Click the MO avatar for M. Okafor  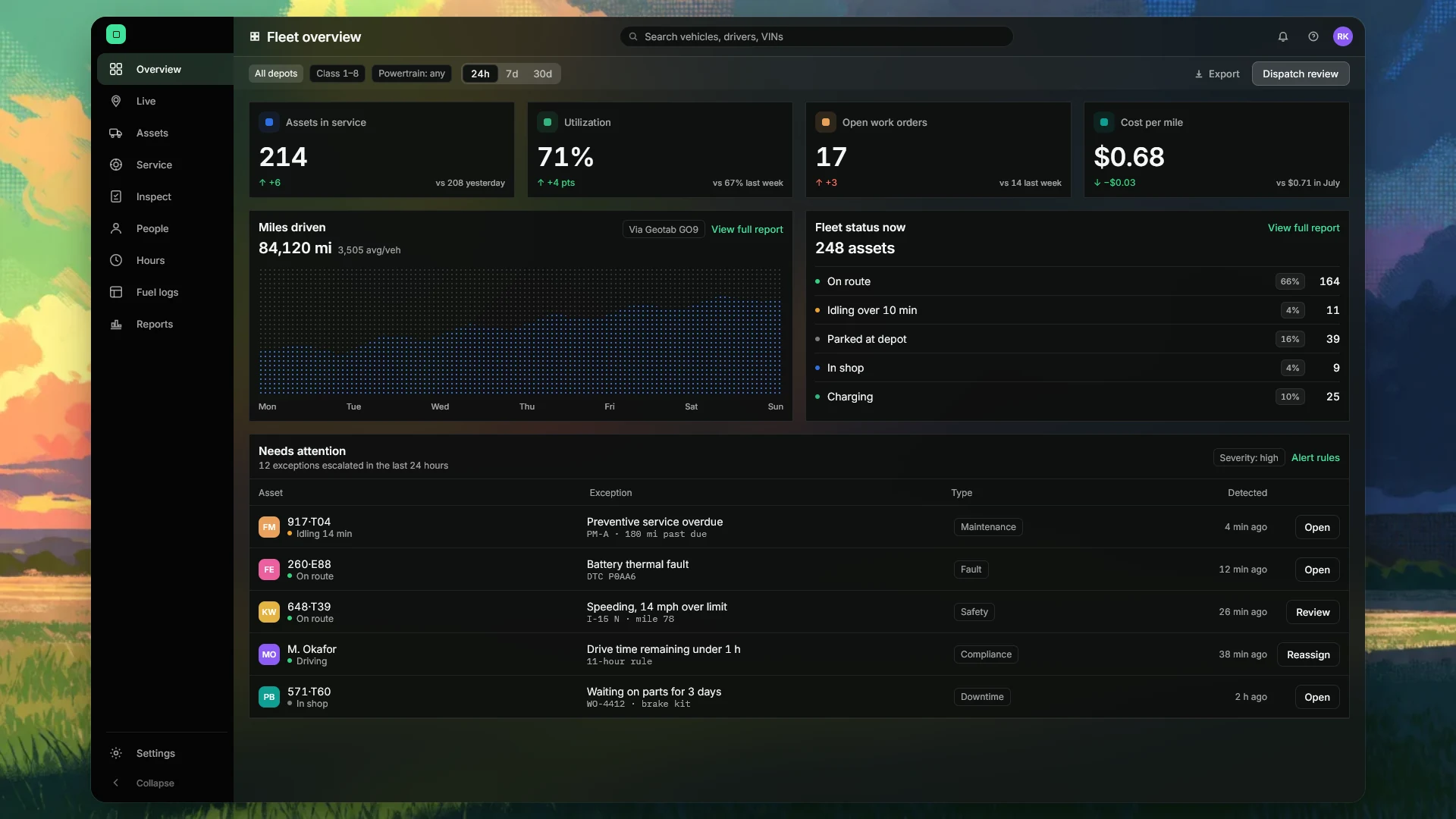(x=269, y=654)
